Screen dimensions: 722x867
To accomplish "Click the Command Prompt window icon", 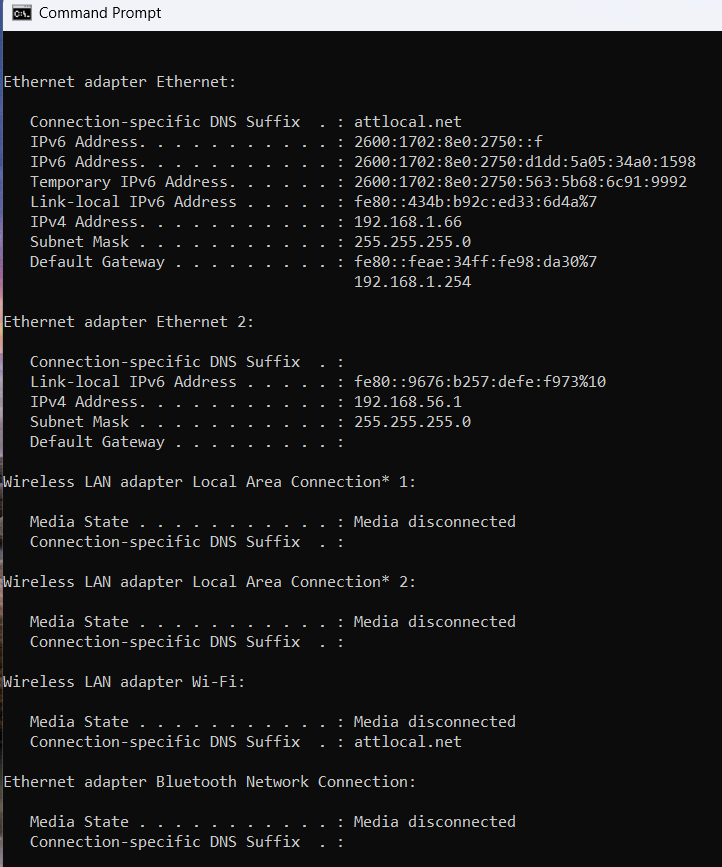I will (x=22, y=13).
